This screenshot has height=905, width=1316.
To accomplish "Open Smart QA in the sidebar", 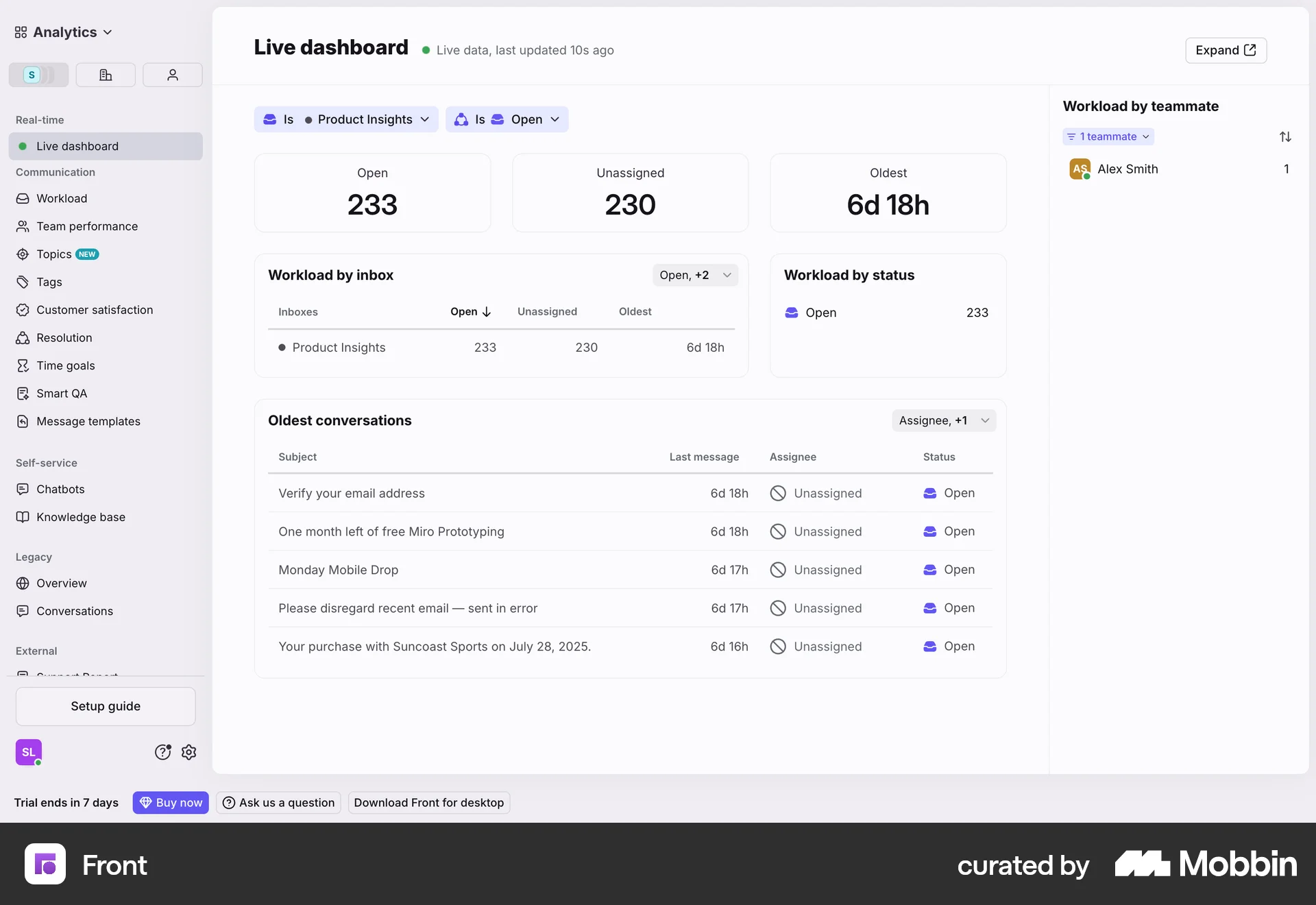I will 62,394.
